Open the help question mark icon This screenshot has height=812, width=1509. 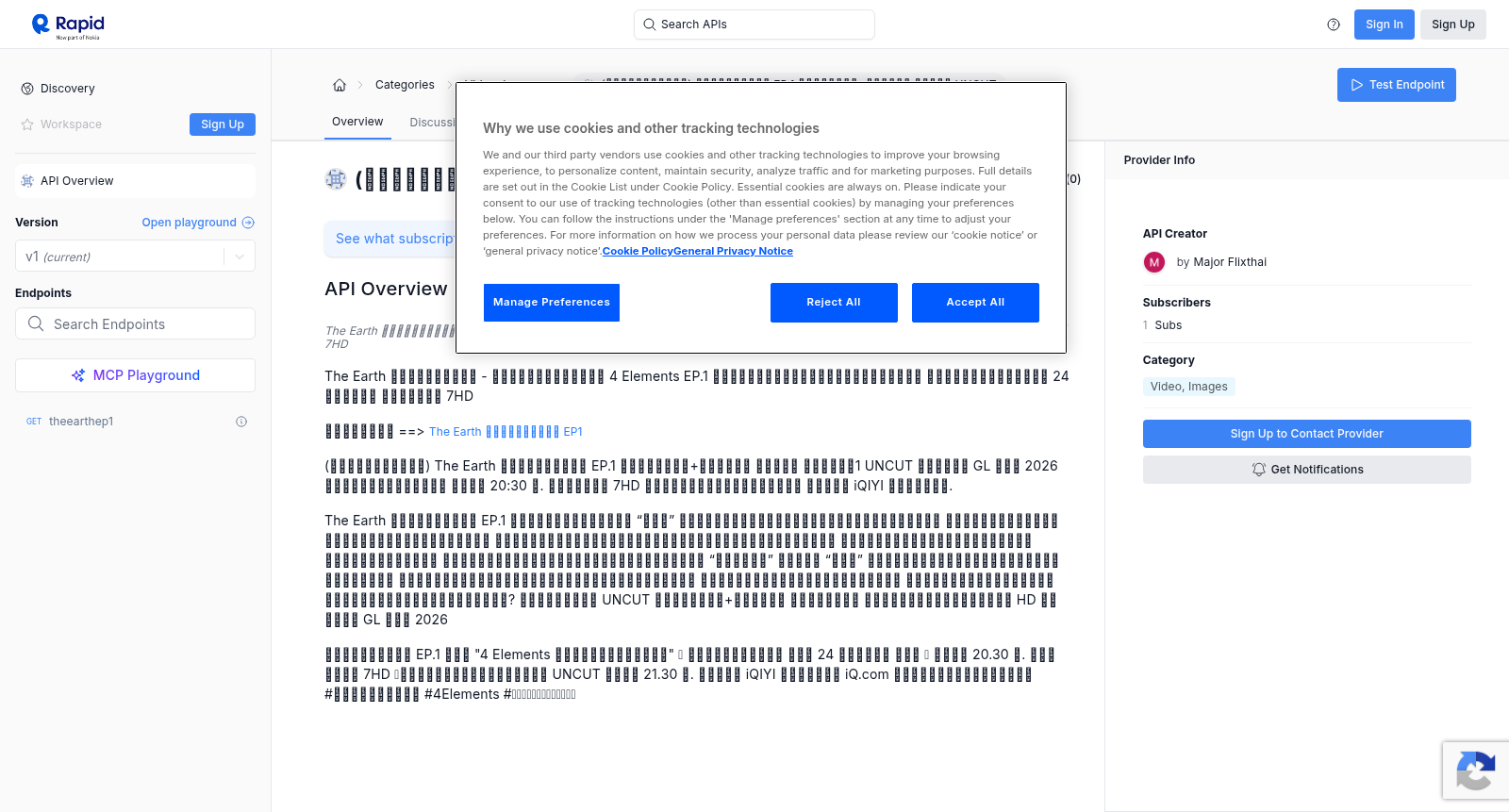point(1334,25)
